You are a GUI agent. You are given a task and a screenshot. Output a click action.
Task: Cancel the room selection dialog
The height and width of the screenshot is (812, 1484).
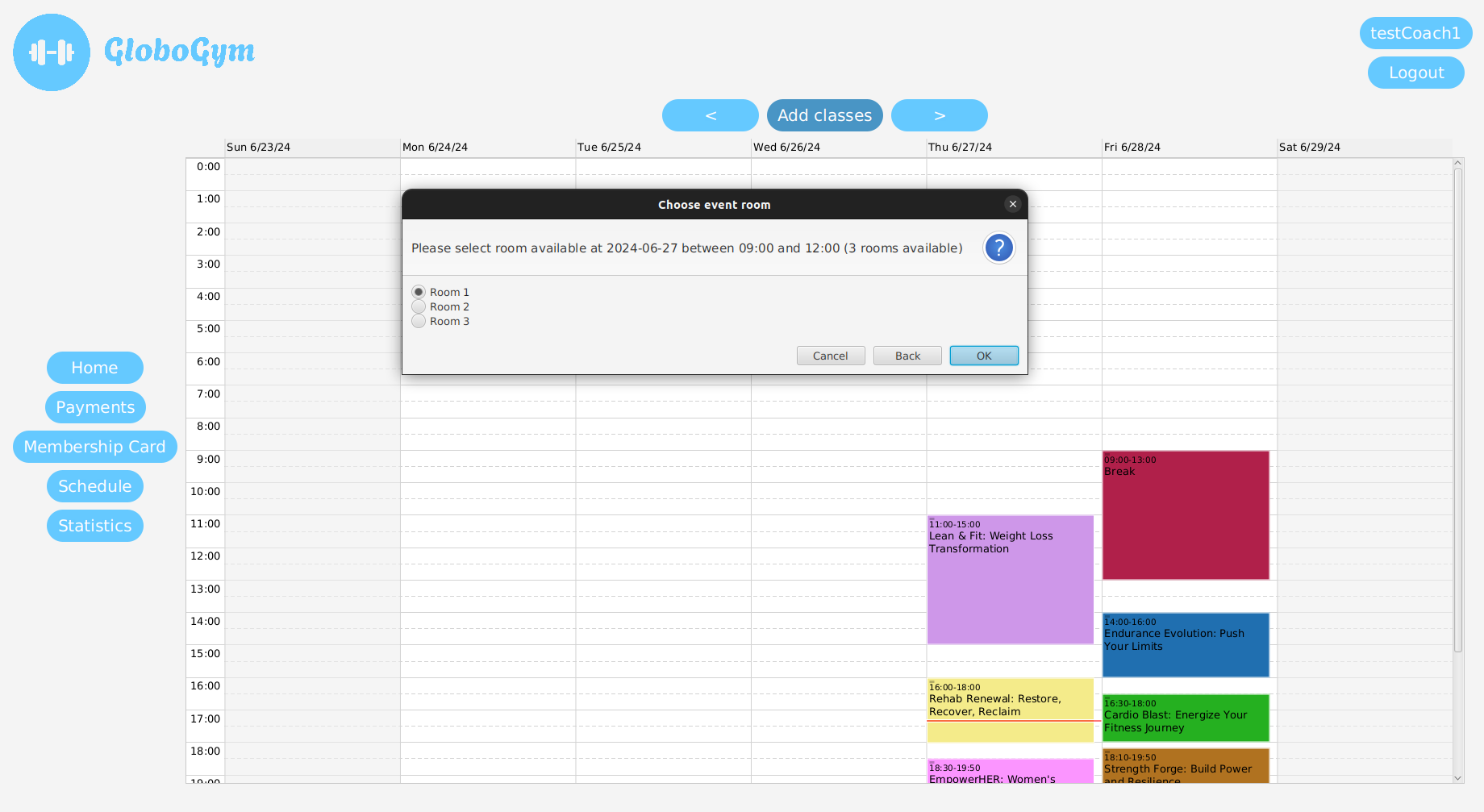[830, 356]
